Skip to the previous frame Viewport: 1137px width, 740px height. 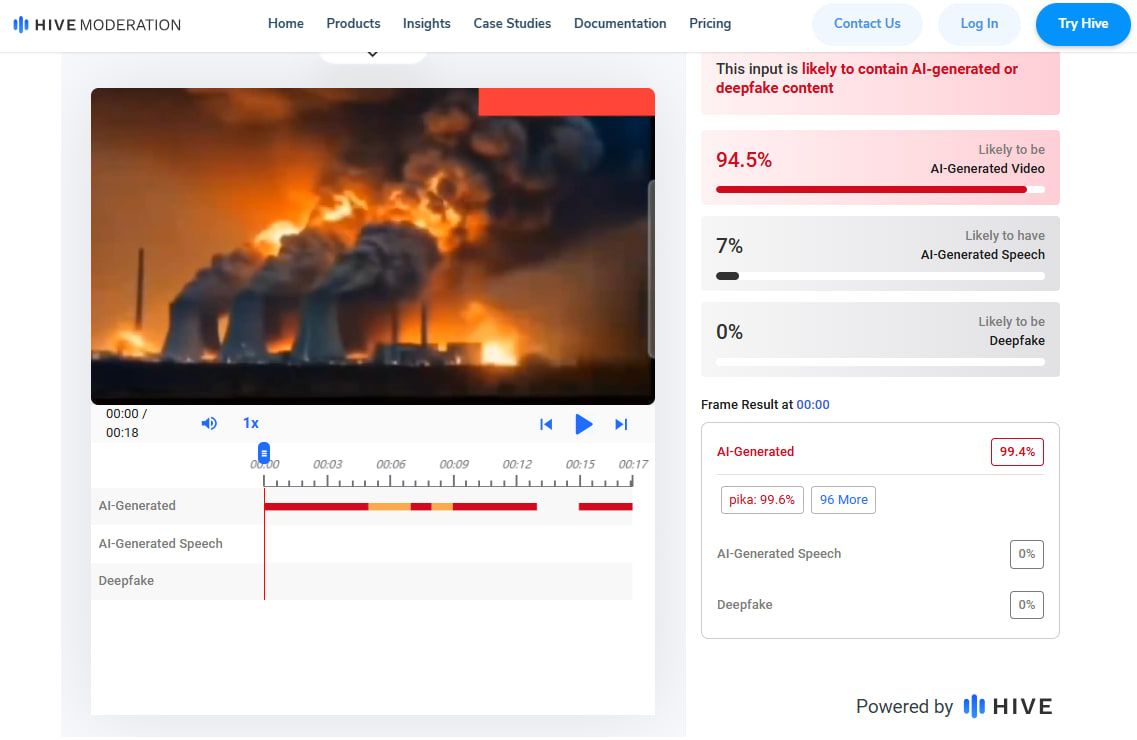[x=546, y=424]
